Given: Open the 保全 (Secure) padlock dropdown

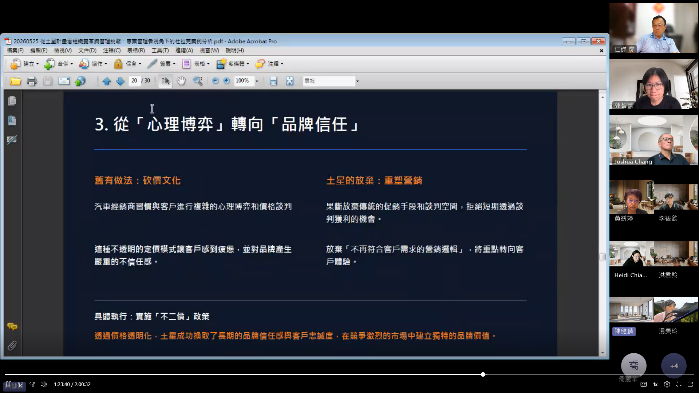Looking at the screenshot, I should coord(127,64).
